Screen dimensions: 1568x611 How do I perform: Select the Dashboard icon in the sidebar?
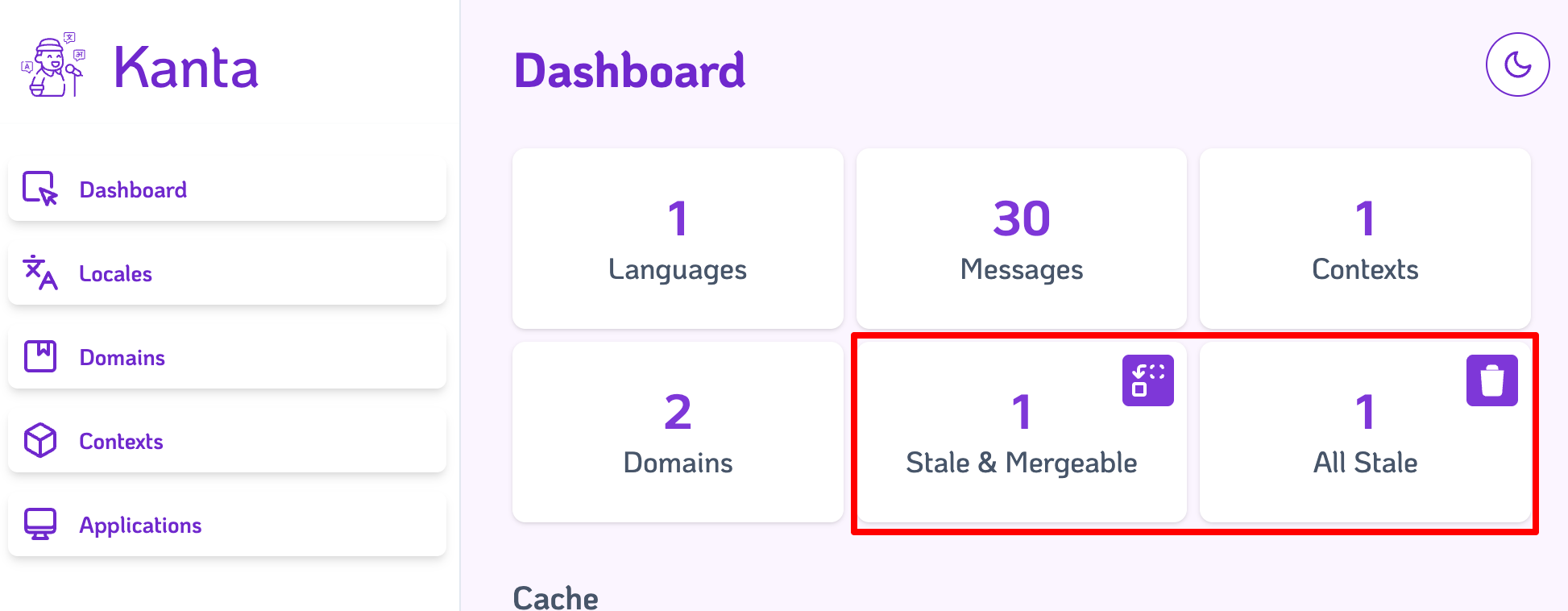(39, 190)
